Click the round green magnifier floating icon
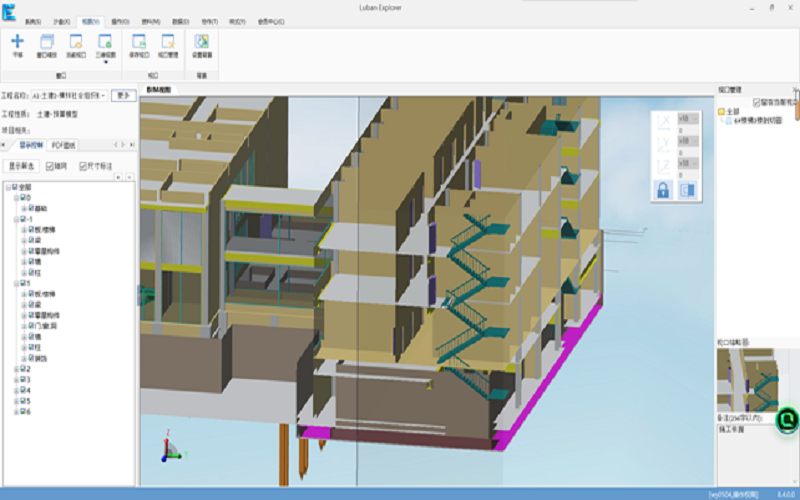The width and height of the screenshot is (800, 500). tap(787, 420)
